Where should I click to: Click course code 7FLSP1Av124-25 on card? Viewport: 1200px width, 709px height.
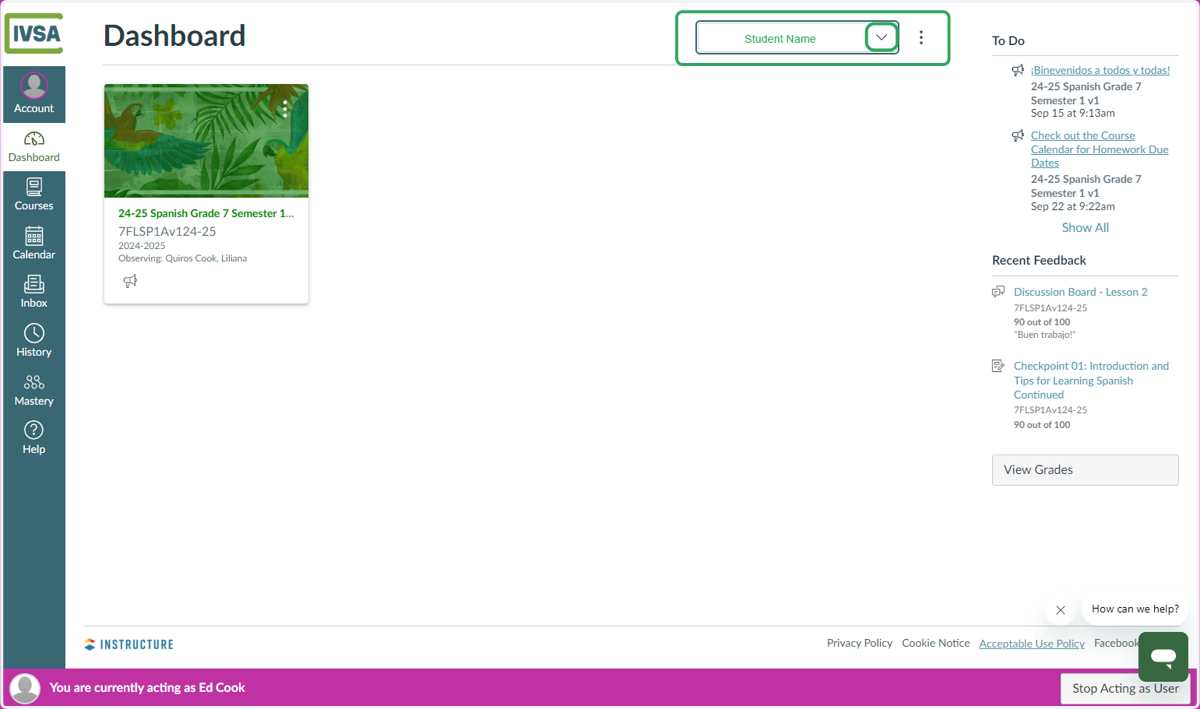pos(167,231)
